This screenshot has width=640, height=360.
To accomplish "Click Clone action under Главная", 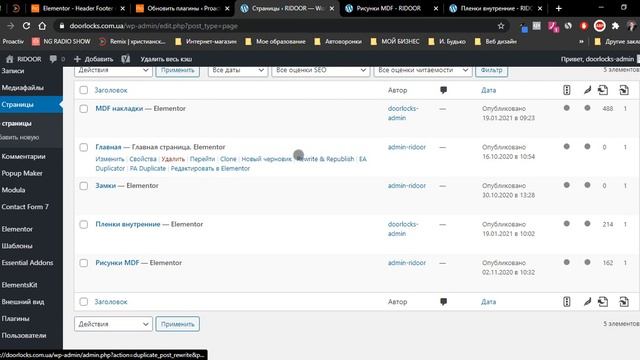I will 228,159.
